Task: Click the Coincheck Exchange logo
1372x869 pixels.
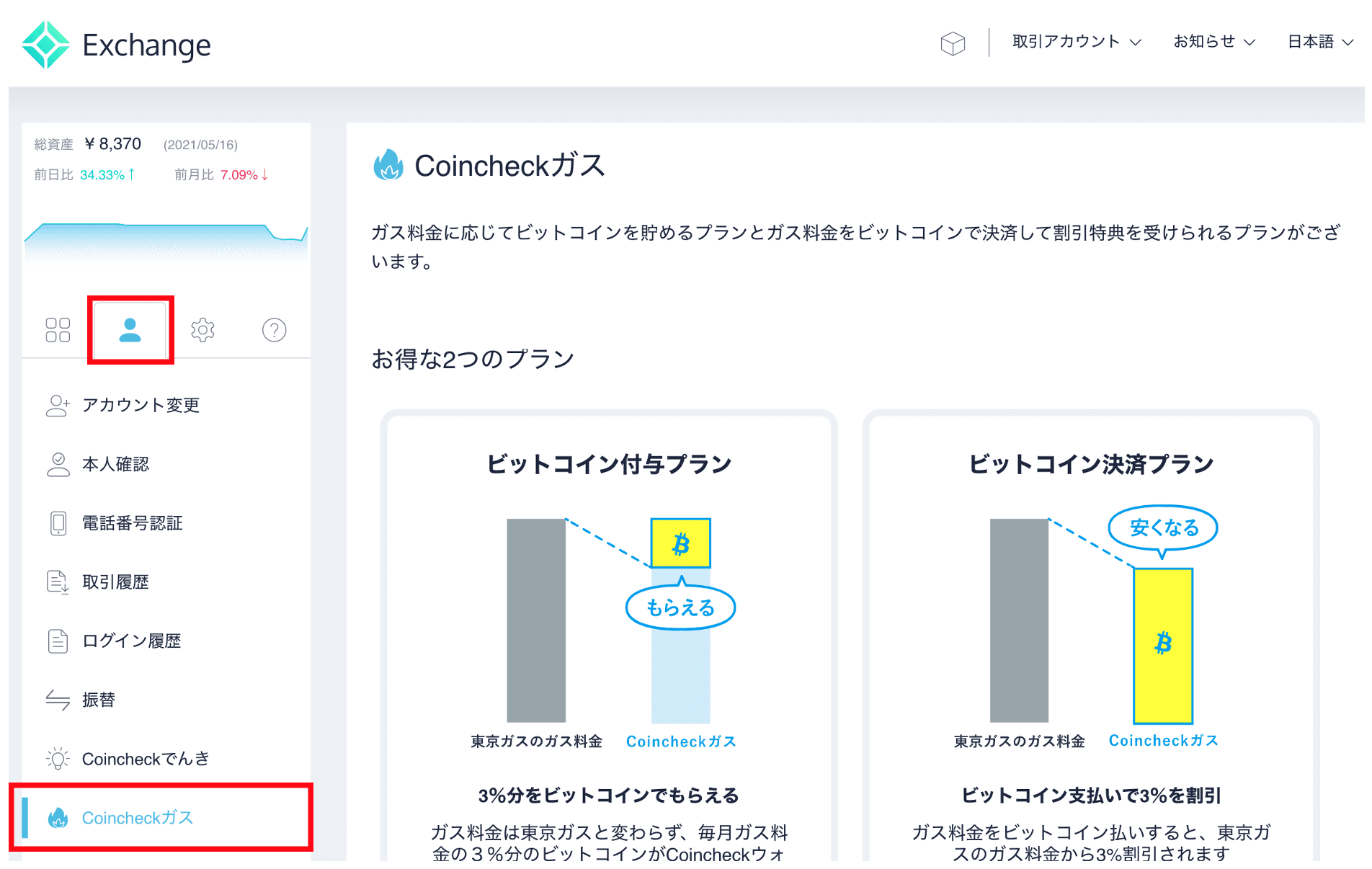Action: point(116,45)
